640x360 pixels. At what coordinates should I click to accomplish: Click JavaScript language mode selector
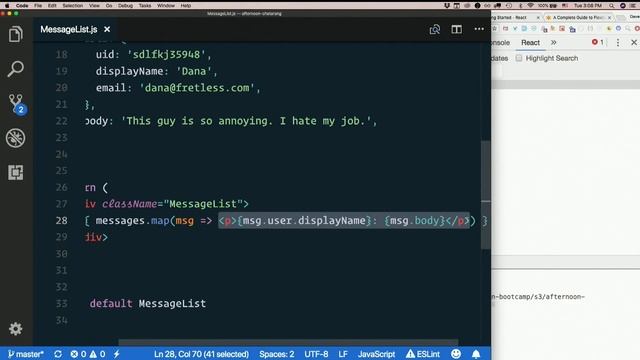376,354
